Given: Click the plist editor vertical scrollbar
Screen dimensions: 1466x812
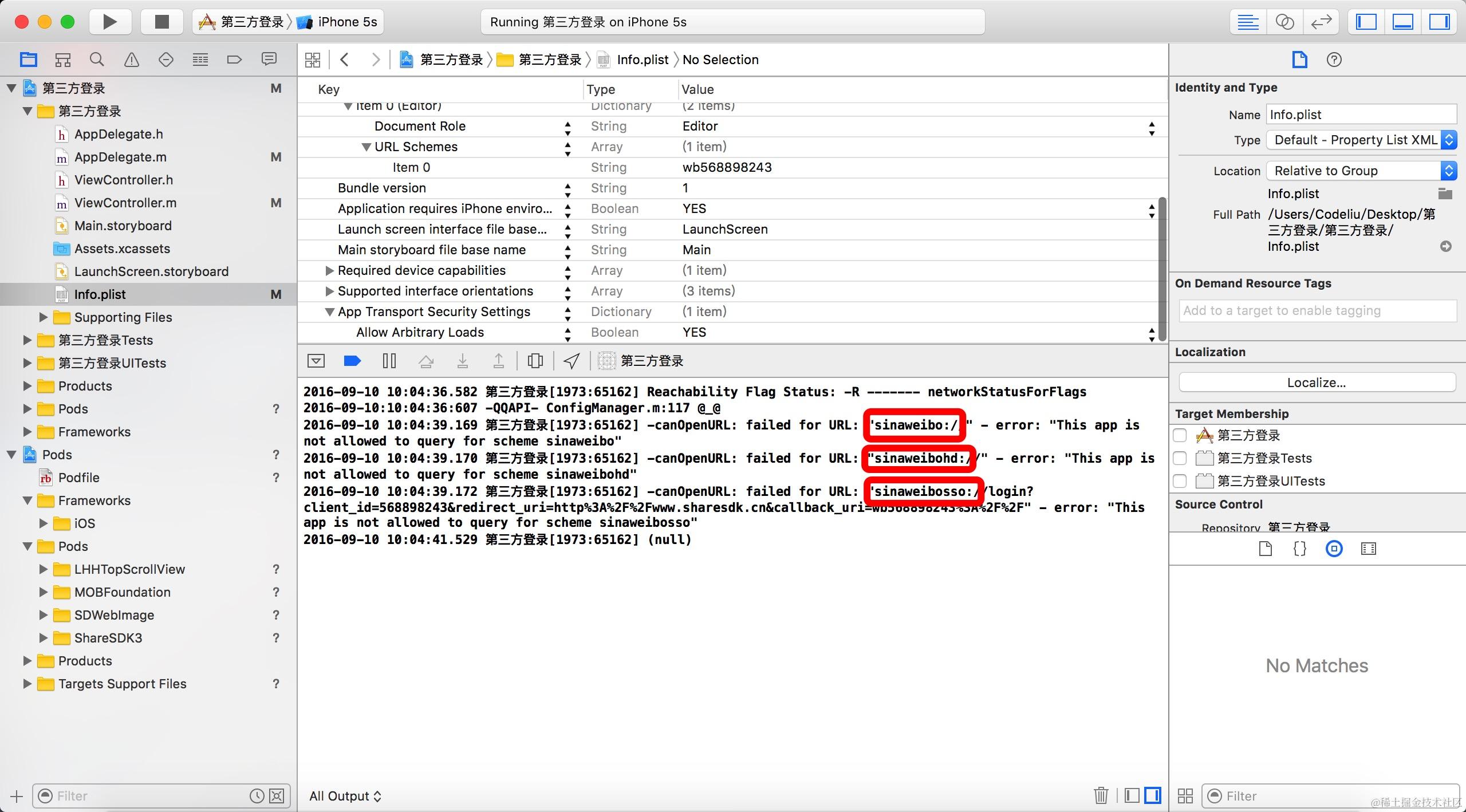Looking at the screenshot, I should [x=1162, y=269].
